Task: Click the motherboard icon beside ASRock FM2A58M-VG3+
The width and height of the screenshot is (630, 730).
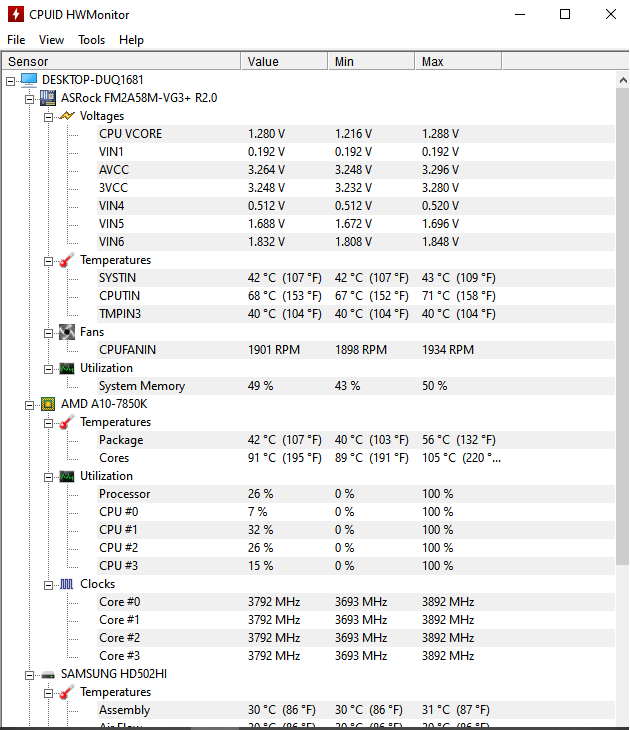Action: 47,98
